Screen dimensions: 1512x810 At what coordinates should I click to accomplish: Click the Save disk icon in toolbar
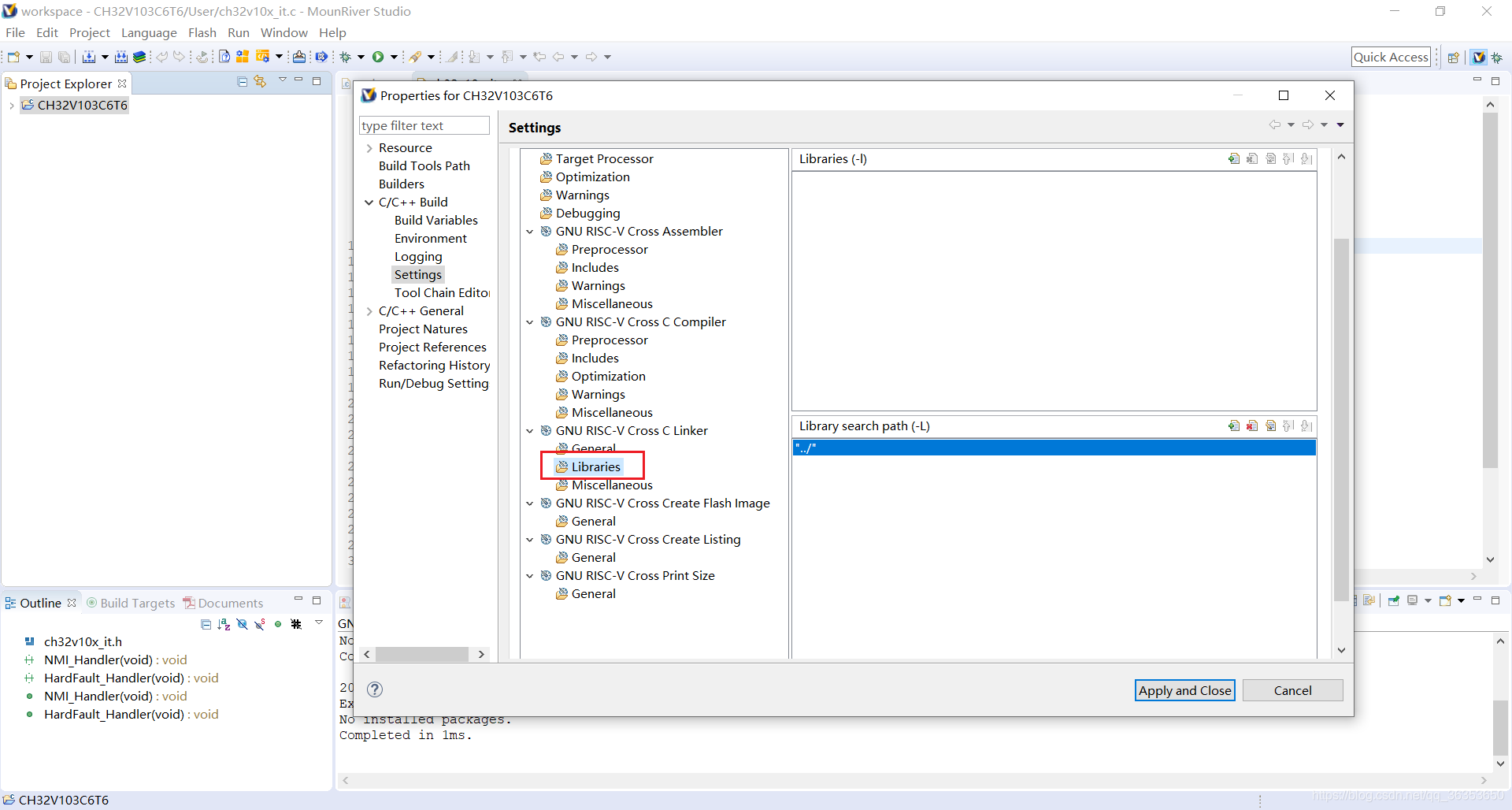(x=46, y=57)
